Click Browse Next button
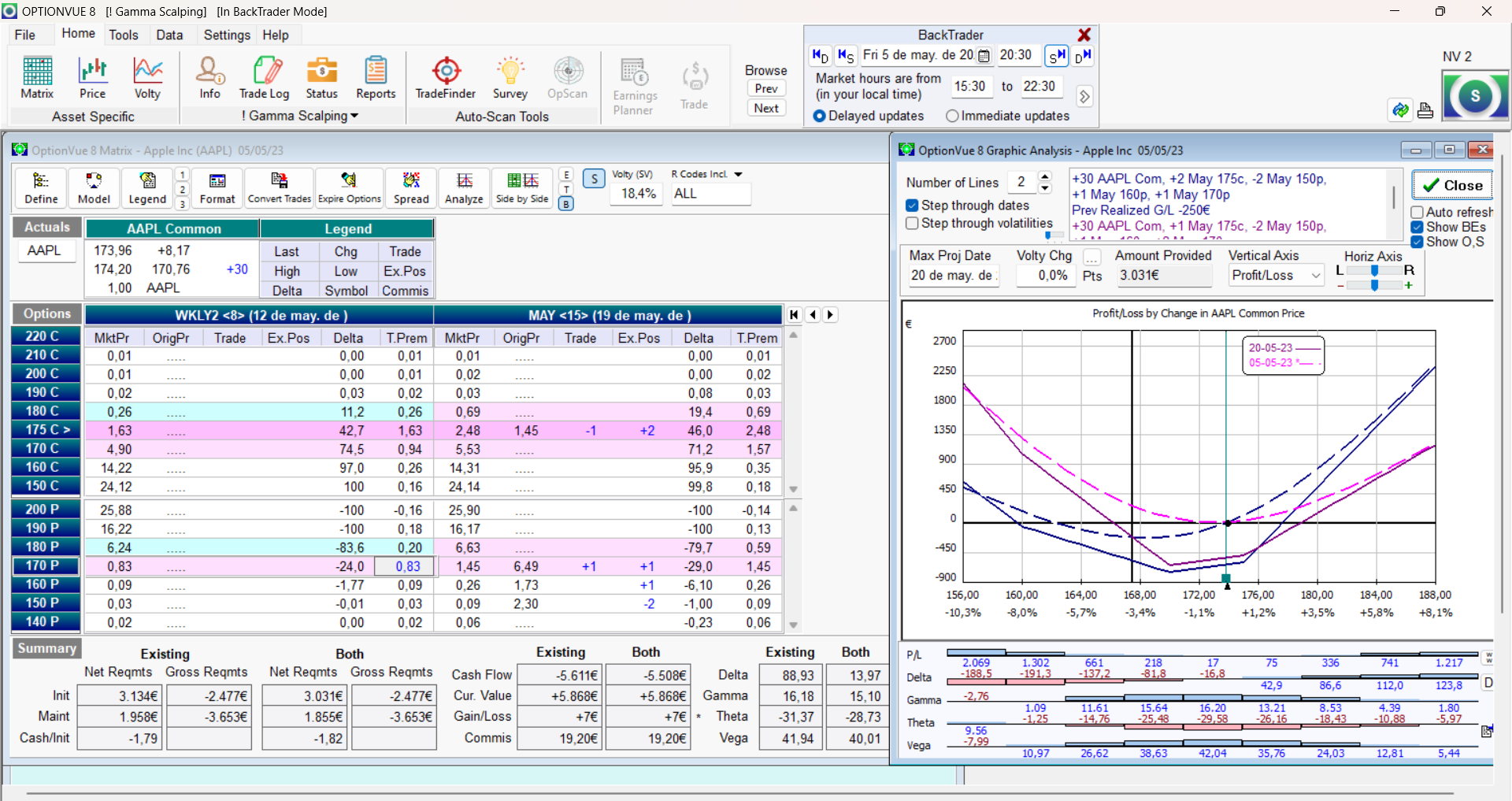Screen dimensions: 1512x801 pyautogui.click(x=766, y=108)
